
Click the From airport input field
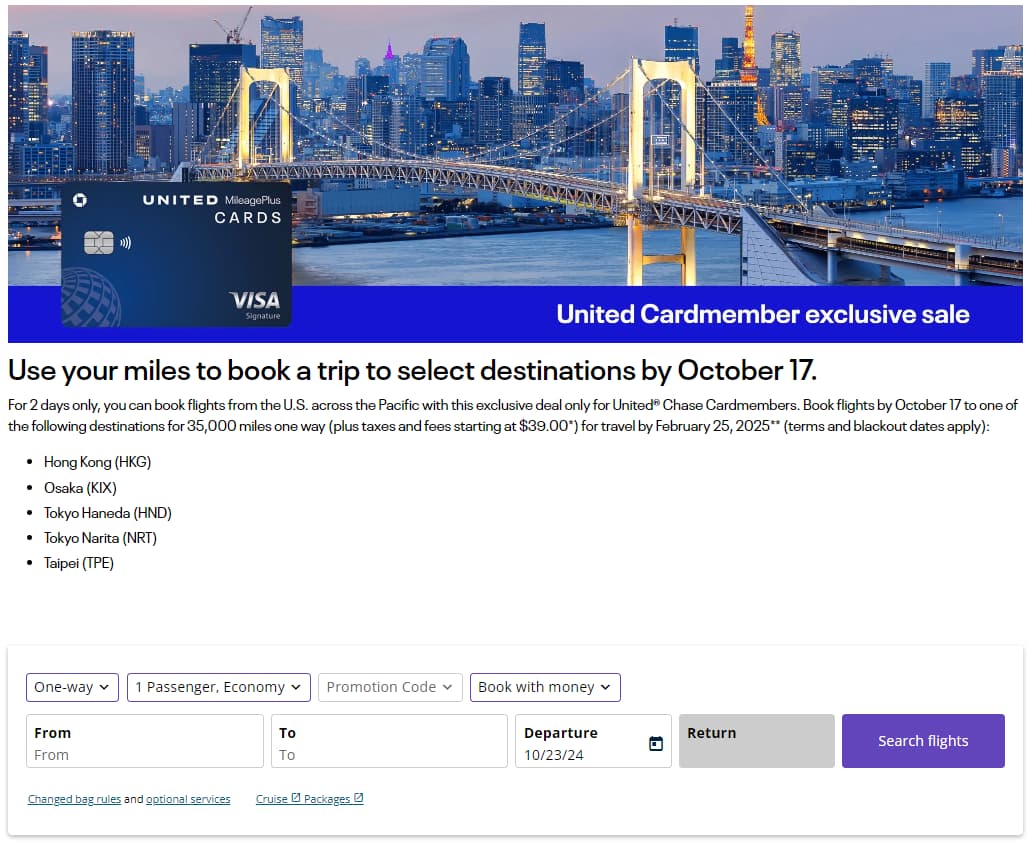145,754
